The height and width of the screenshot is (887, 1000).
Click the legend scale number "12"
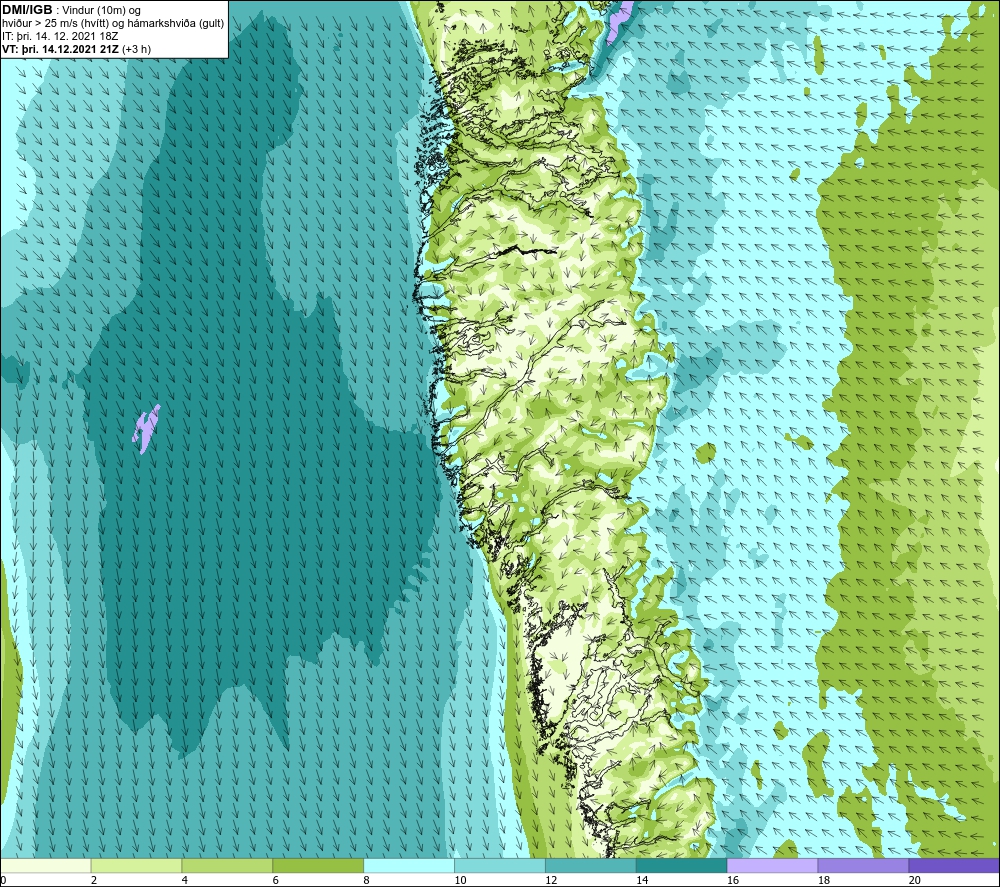[551, 880]
